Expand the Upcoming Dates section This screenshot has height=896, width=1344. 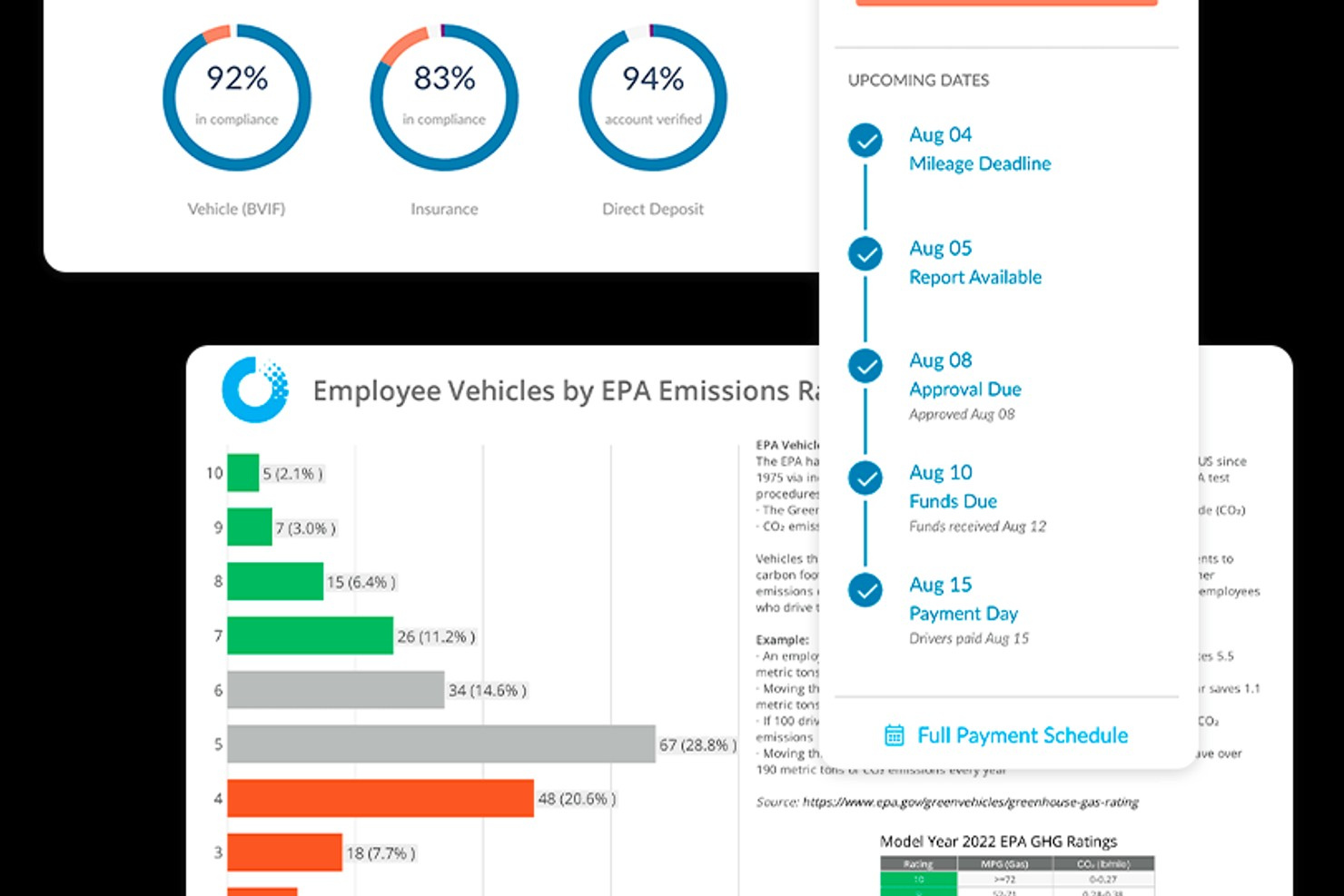(x=918, y=80)
